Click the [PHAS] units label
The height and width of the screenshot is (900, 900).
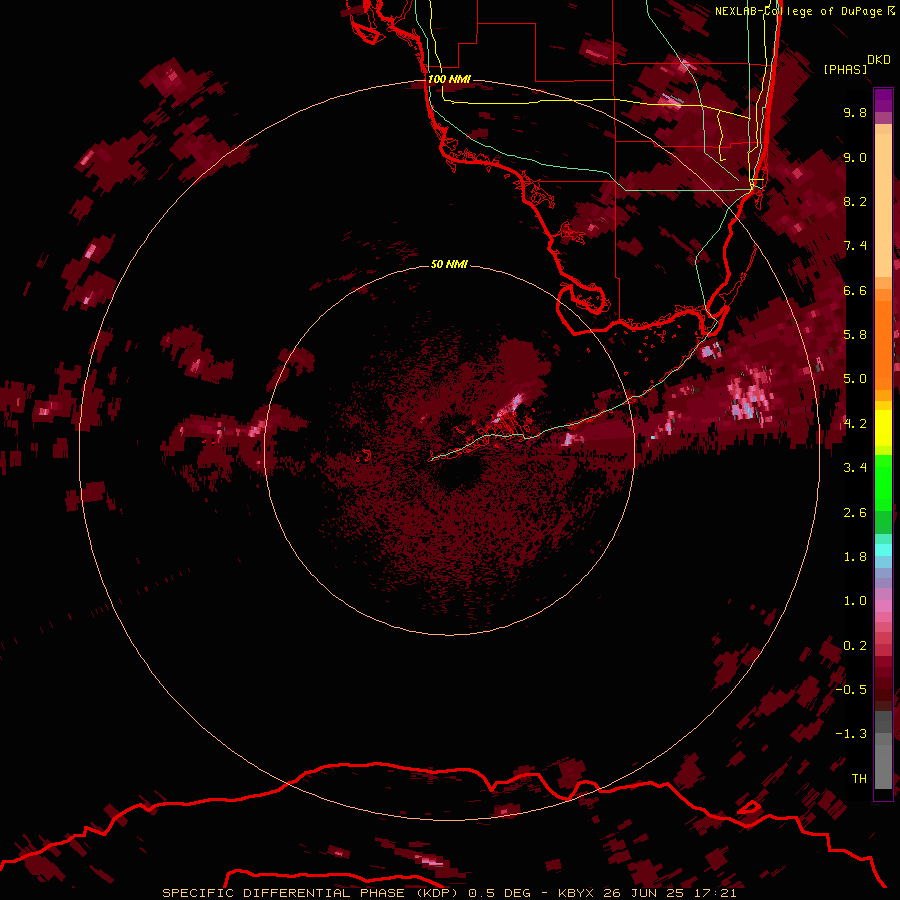coord(845,69)
